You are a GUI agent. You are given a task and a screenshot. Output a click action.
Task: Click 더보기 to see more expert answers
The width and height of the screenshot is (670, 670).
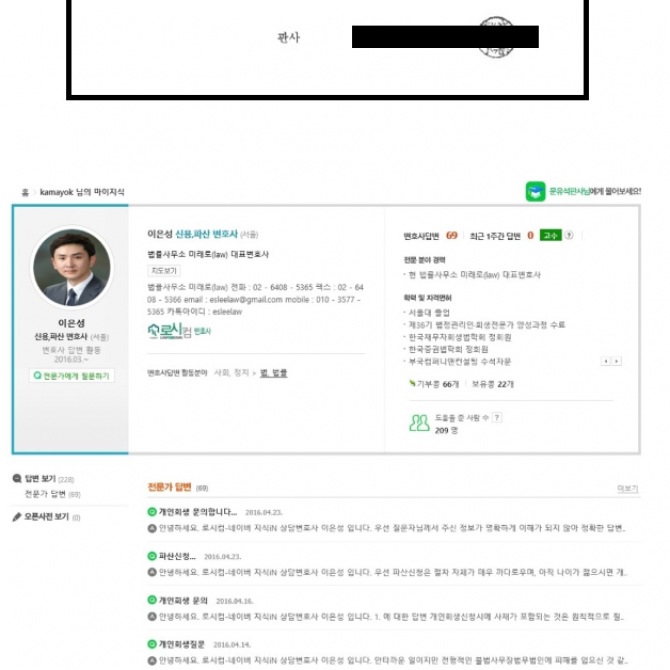628,488
